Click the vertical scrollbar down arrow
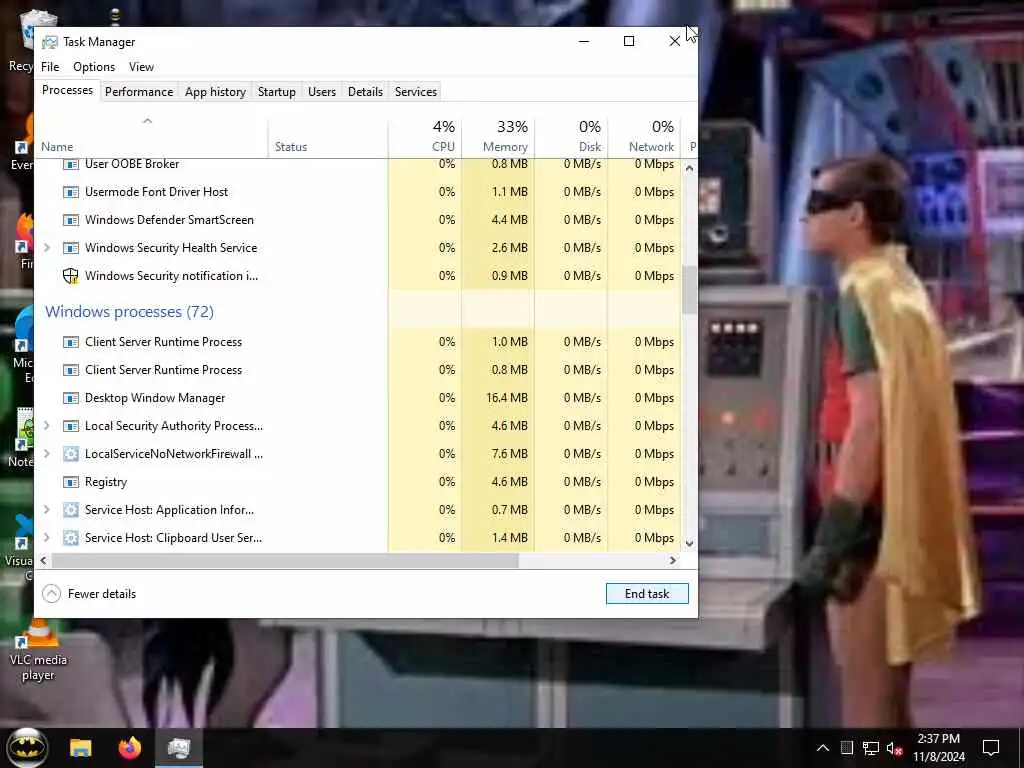 pyautogui.click(x=690, y=543)
